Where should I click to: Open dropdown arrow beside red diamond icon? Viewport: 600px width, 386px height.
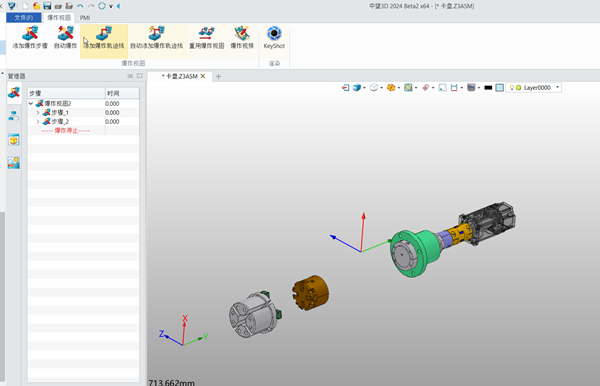(x=433, y=88)
